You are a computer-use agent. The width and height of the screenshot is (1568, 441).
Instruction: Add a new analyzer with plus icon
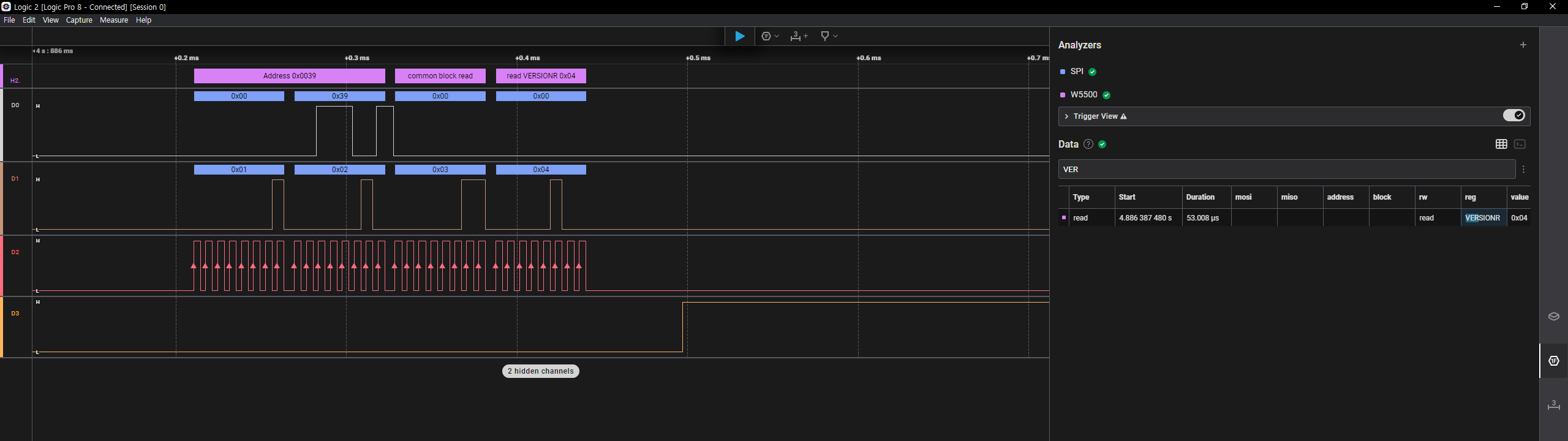pyautogui.click(x=1523, y=45)
